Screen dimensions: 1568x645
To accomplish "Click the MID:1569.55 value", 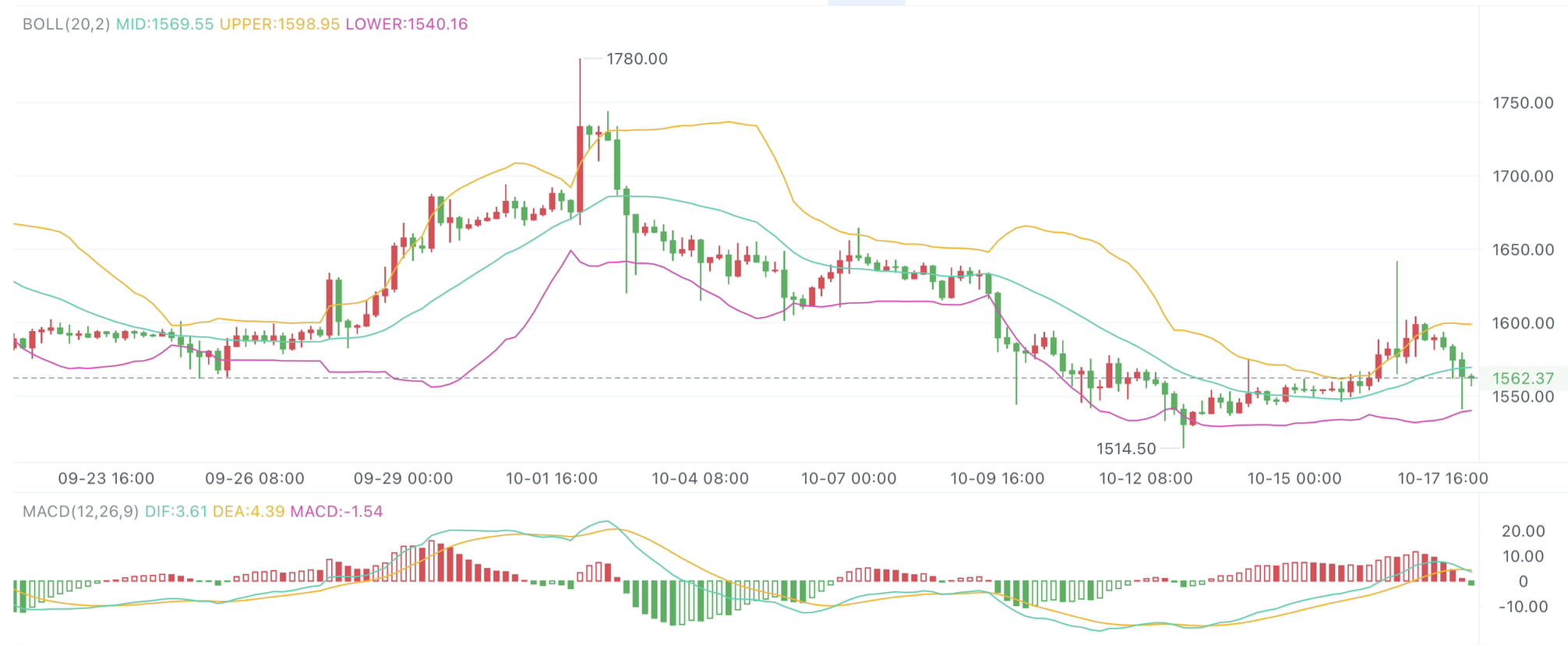I will [x=164, y=24].
